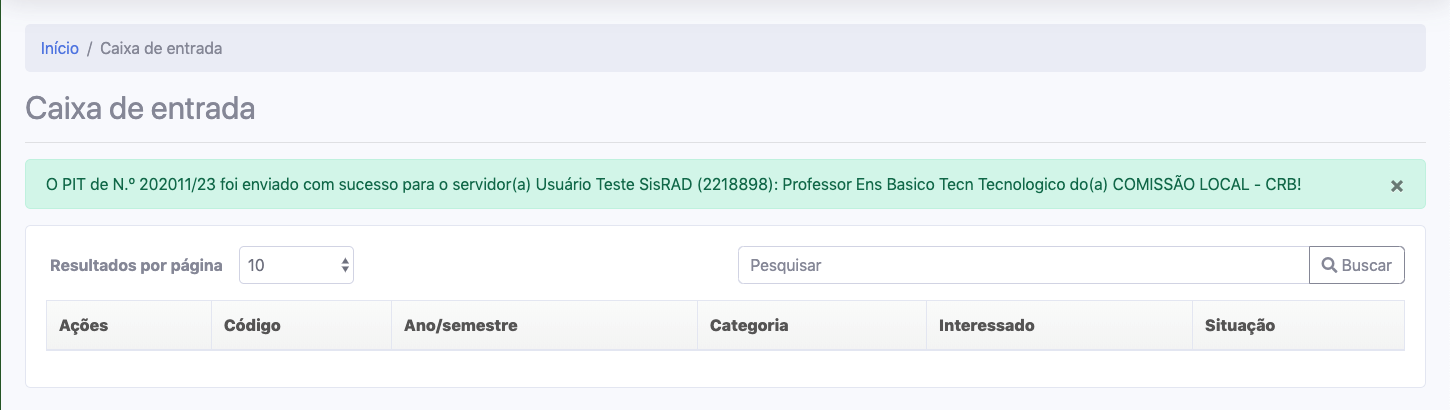Go to Início via the breadcrumb link
Viewport: 1450px width, 410px height.
pos(60,48)
